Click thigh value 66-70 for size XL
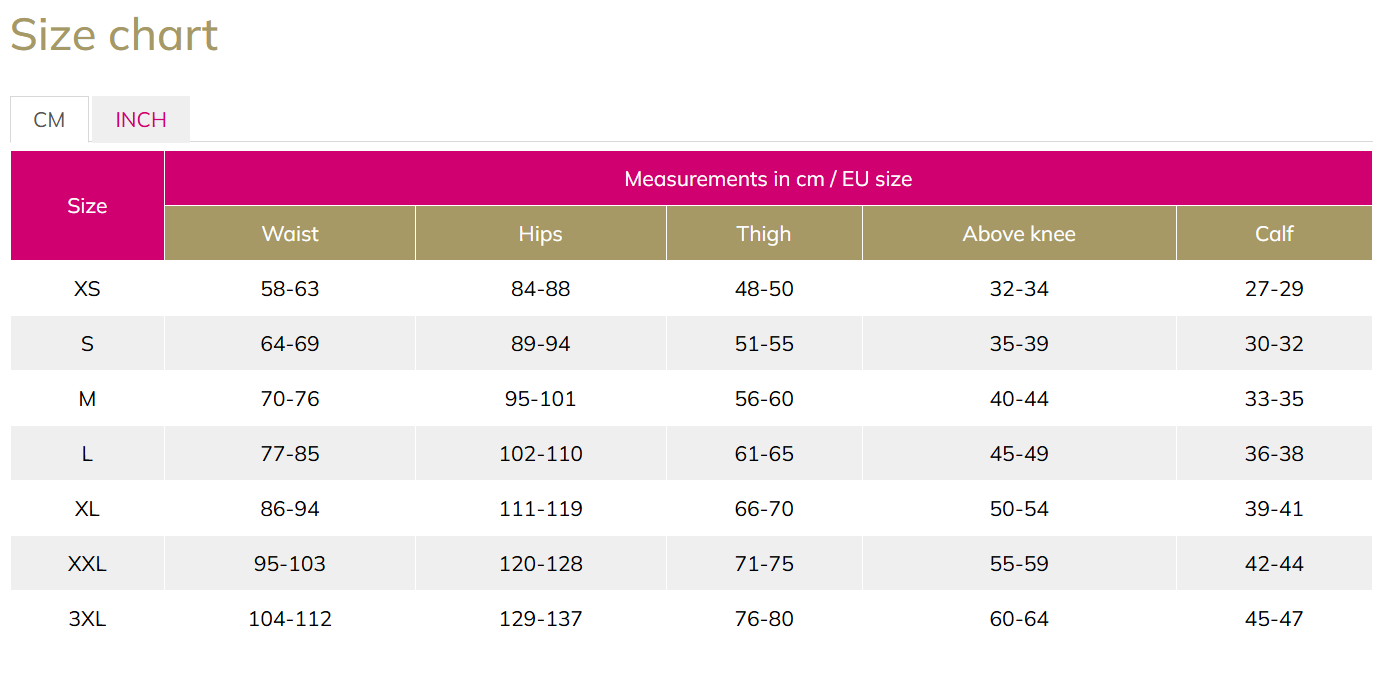The width and height of the screenshot is (1385, 678). (x=764, y=509)
